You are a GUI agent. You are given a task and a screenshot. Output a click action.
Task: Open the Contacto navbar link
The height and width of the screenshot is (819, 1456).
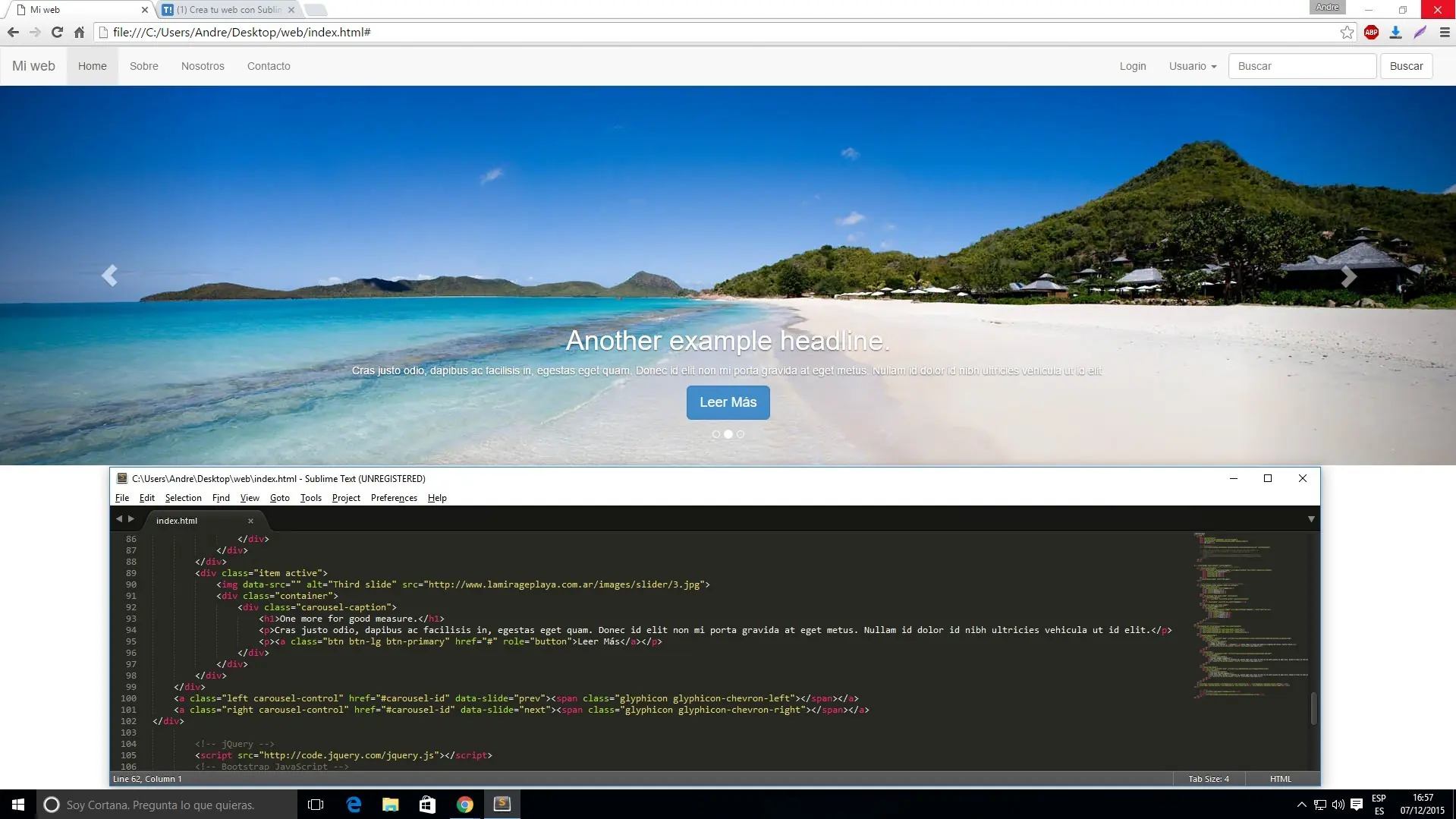point(269,66)
